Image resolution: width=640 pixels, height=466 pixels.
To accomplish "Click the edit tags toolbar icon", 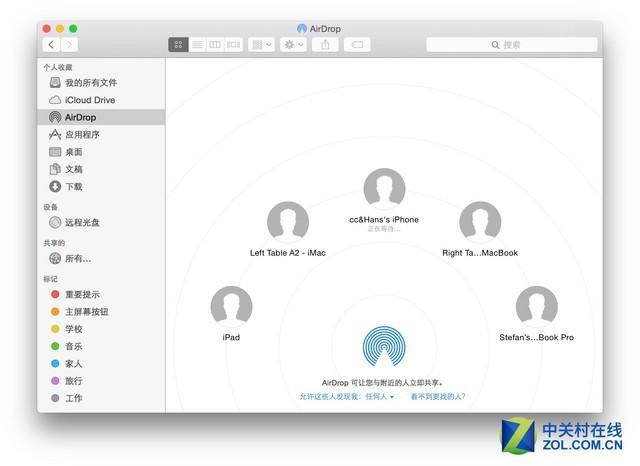I will pos(357,45).
